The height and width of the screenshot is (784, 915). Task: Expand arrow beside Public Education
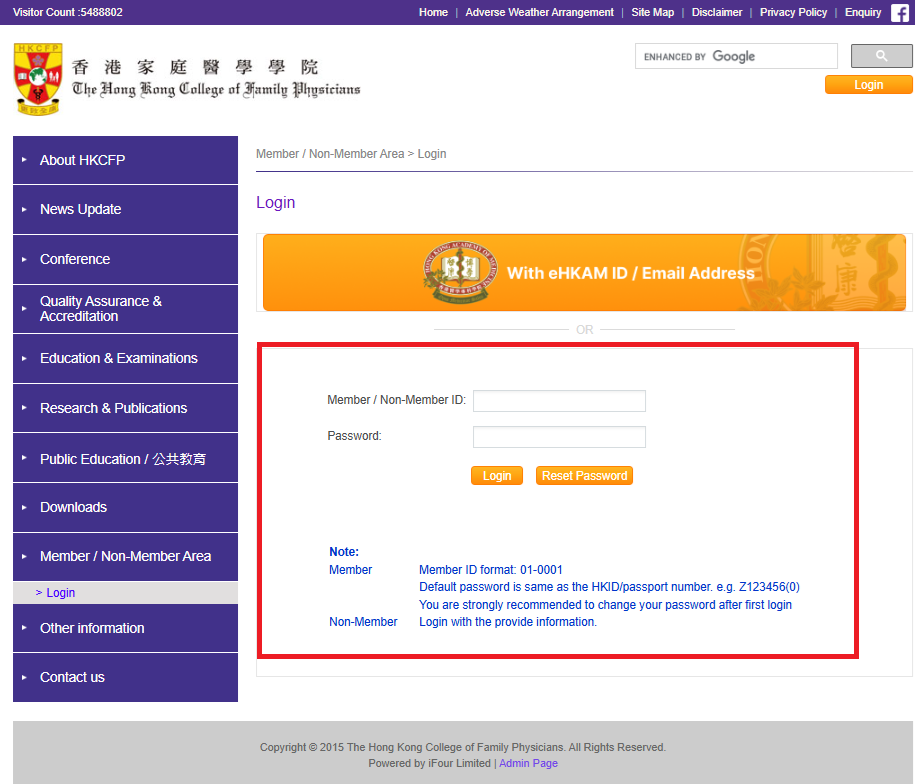click(24, 458)
